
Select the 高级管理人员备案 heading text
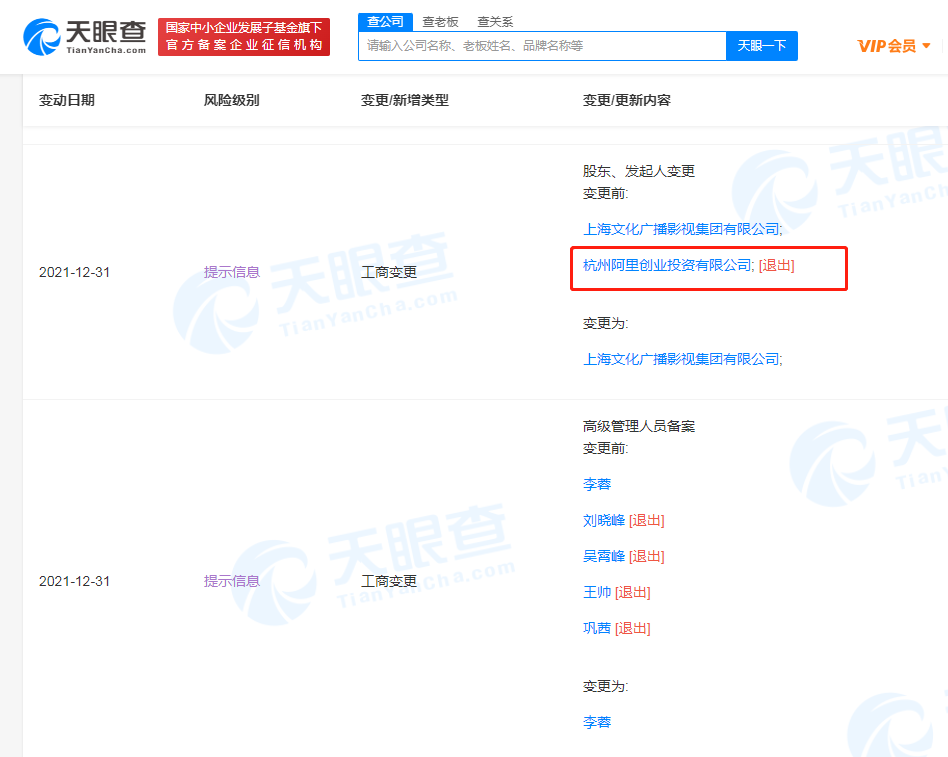pyautogui.click(x=638, y=426)
